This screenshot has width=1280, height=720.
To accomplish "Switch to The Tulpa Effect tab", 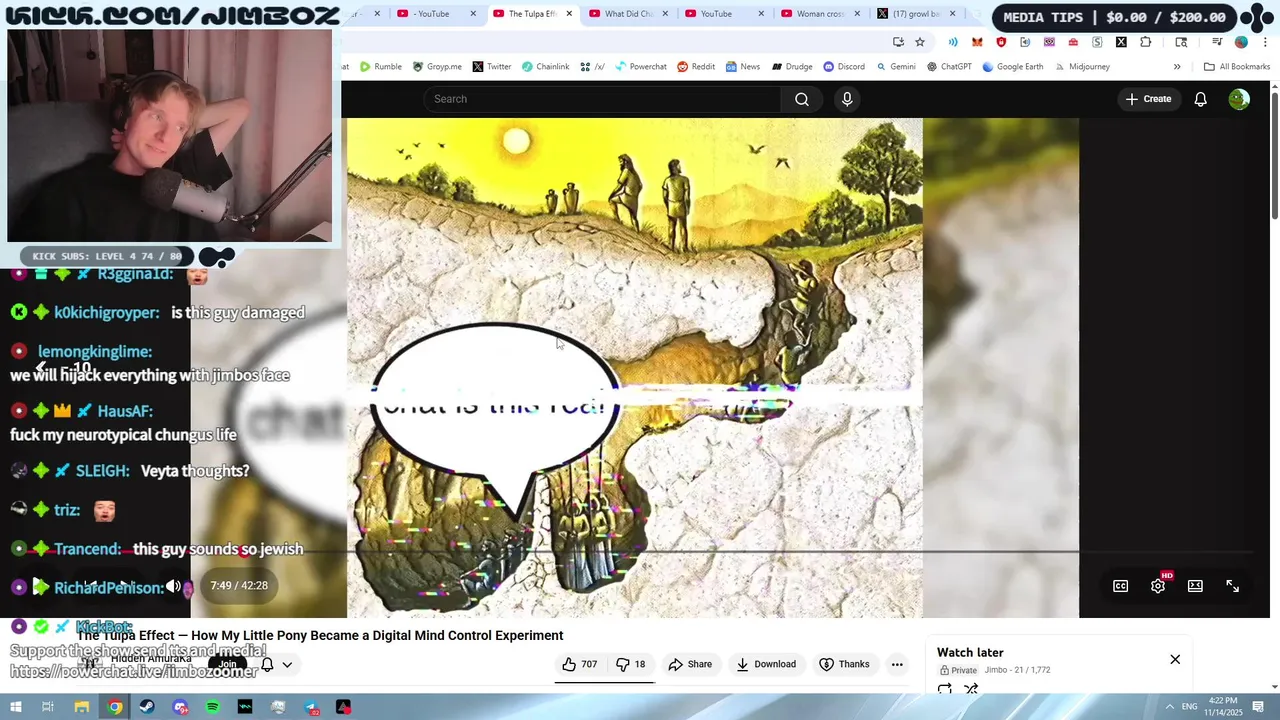I will [530, 14].
